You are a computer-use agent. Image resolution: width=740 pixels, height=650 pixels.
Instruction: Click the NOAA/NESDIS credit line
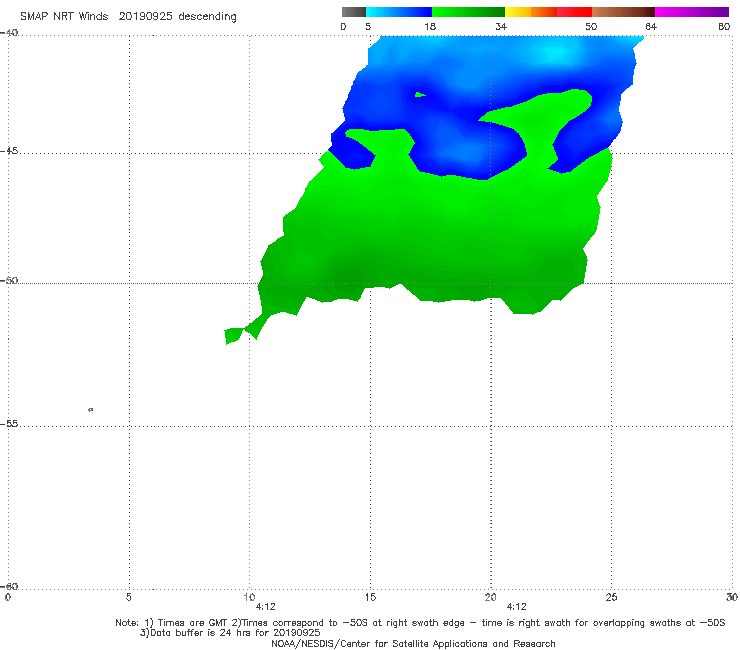(413, 643)
